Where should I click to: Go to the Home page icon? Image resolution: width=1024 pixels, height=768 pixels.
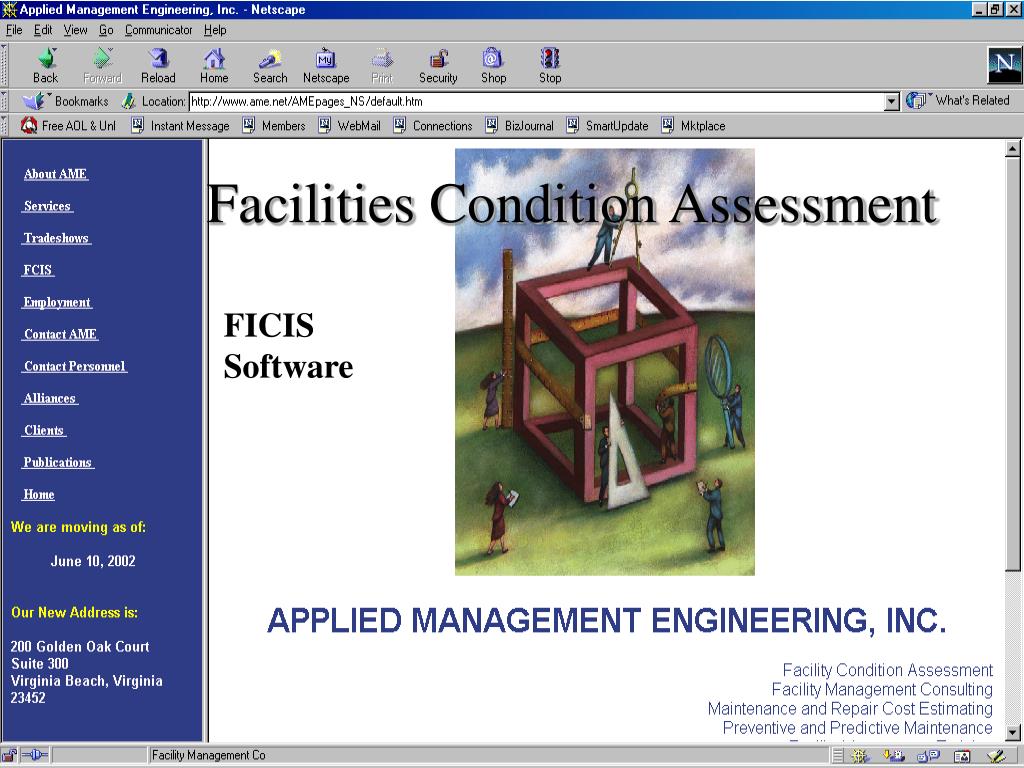tap(214, 59)
